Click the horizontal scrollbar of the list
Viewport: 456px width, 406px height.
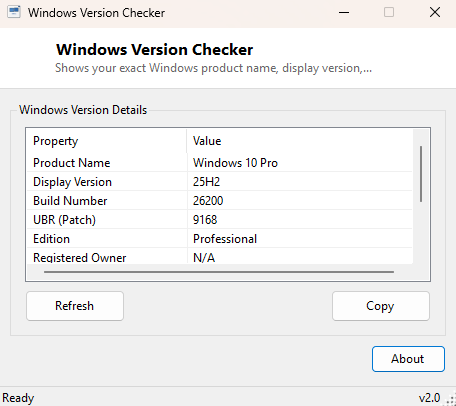[x=219, y=272]
